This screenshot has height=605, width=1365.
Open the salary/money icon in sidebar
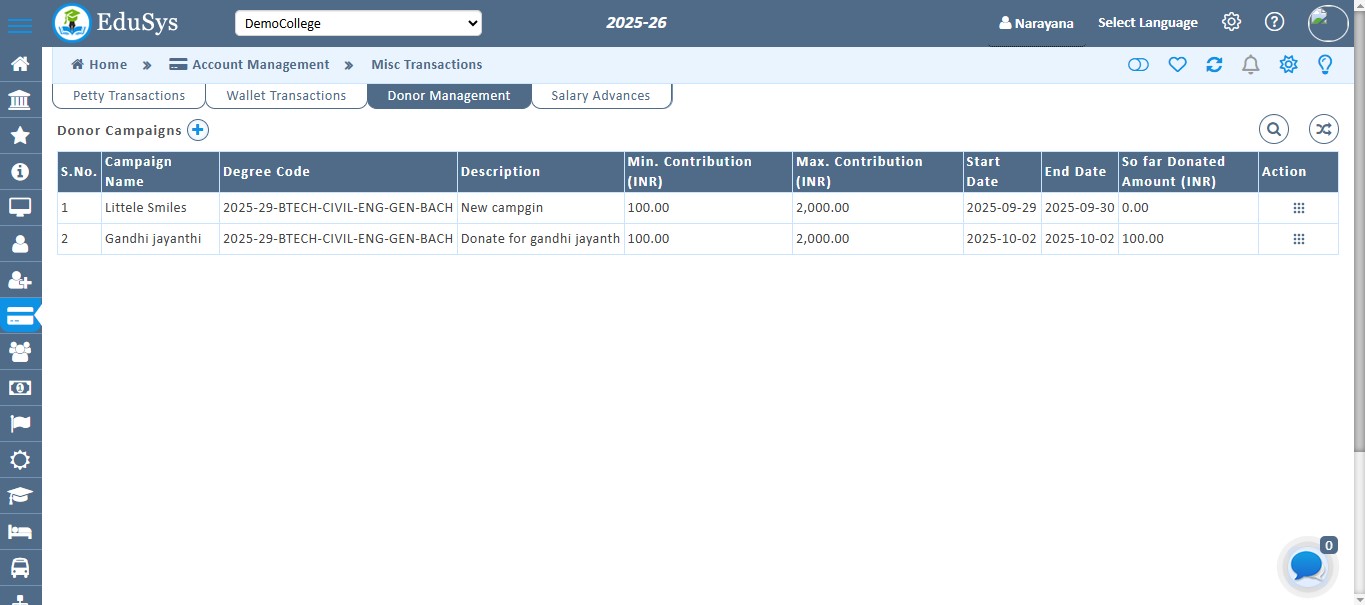click(x=21, y=387)
